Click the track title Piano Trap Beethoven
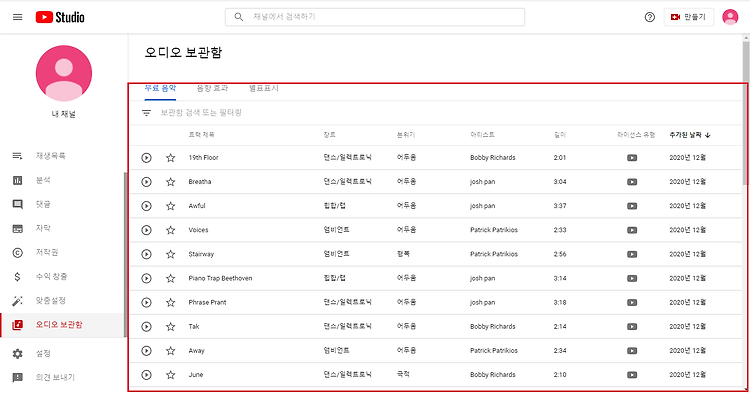 pyautogui.click(x=220, y=278)
